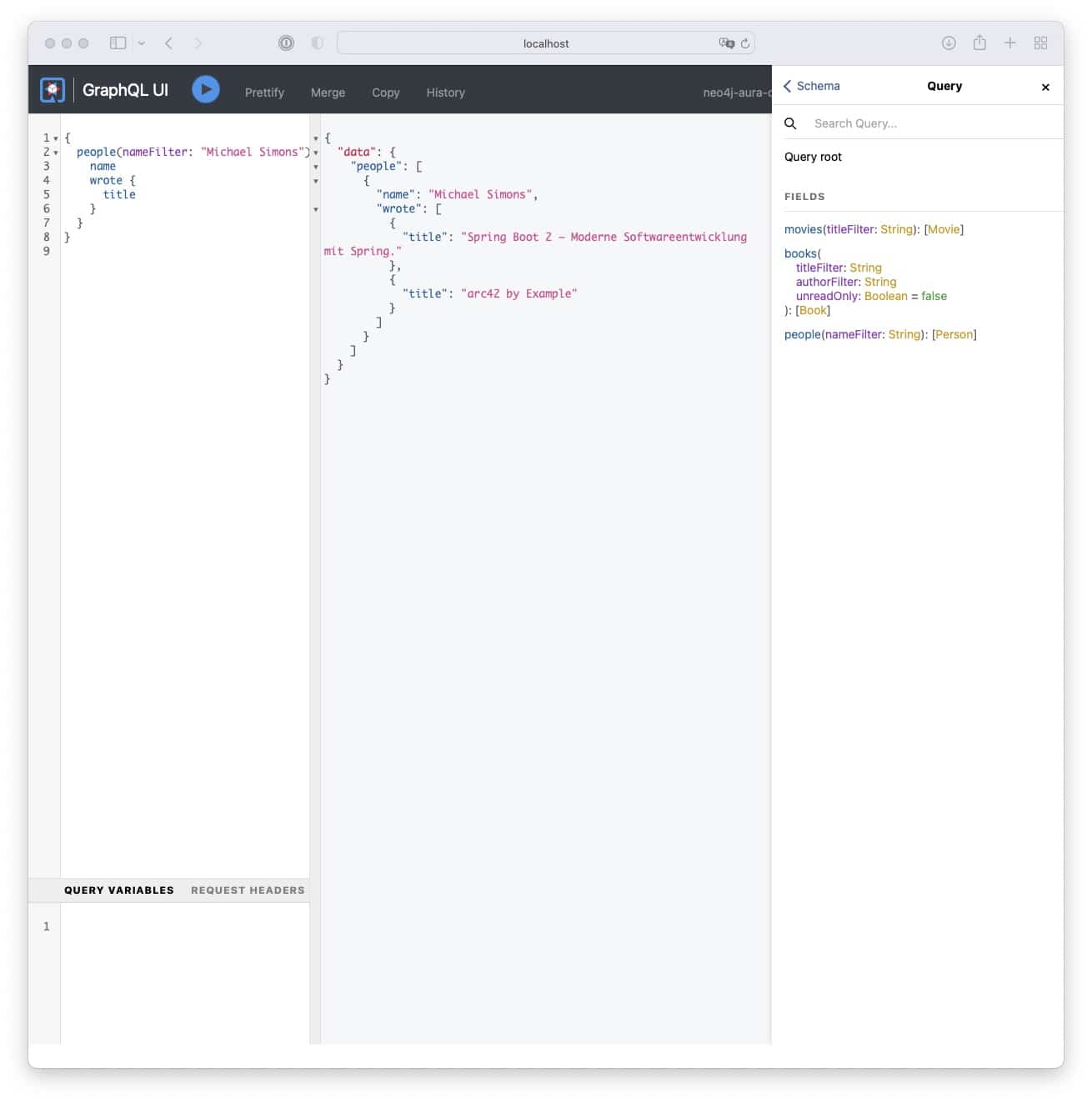Viewport: 1092px width, 1103px height.
Task: Copy the query to clipboard
Action: click(x=386, y=93)
